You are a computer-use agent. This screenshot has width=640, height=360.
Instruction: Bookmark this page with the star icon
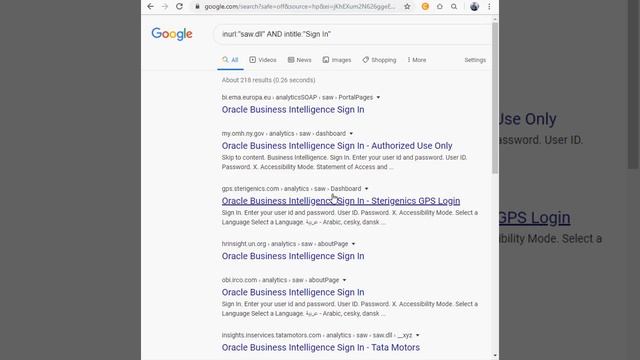point(407,7)
